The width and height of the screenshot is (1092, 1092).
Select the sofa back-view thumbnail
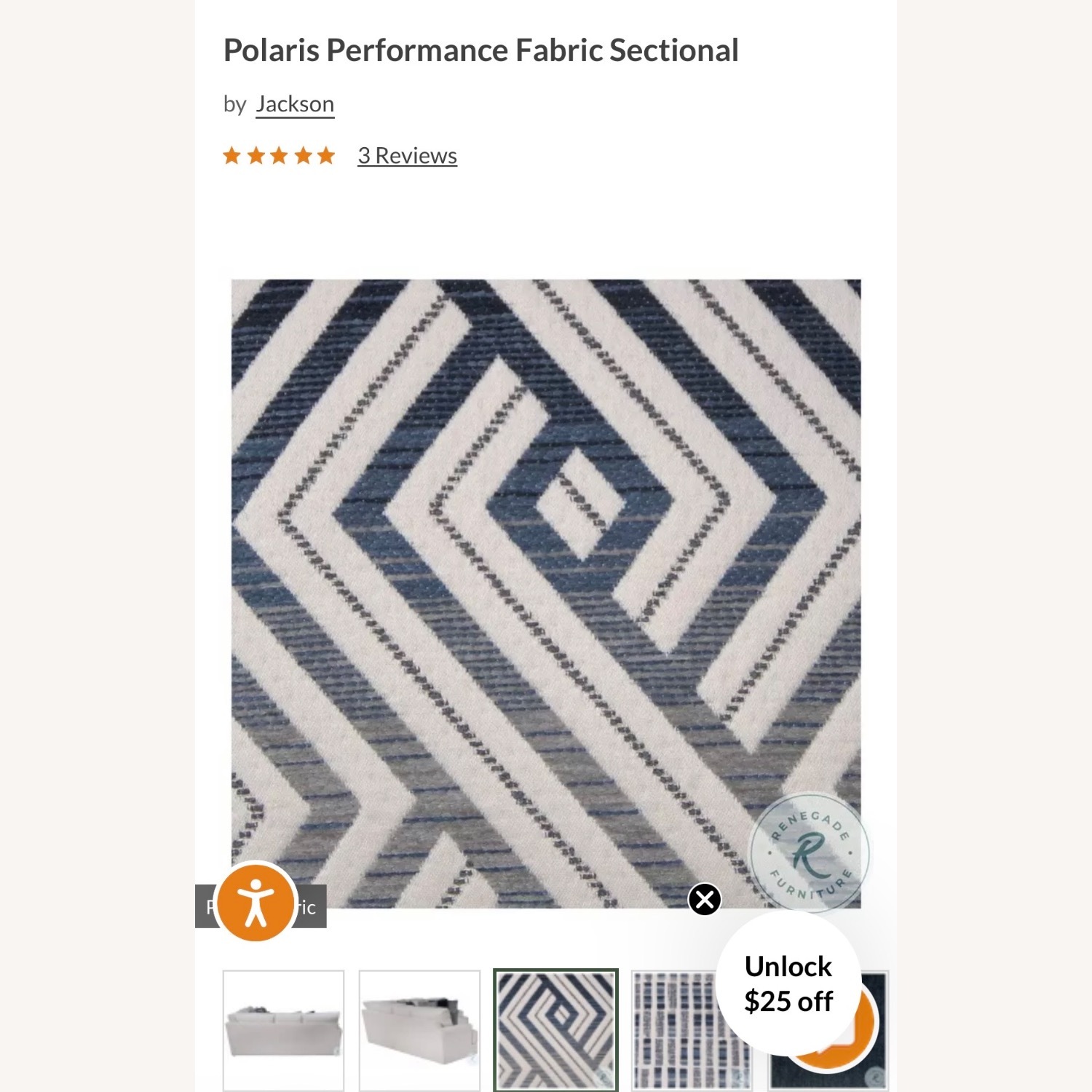283,1030
